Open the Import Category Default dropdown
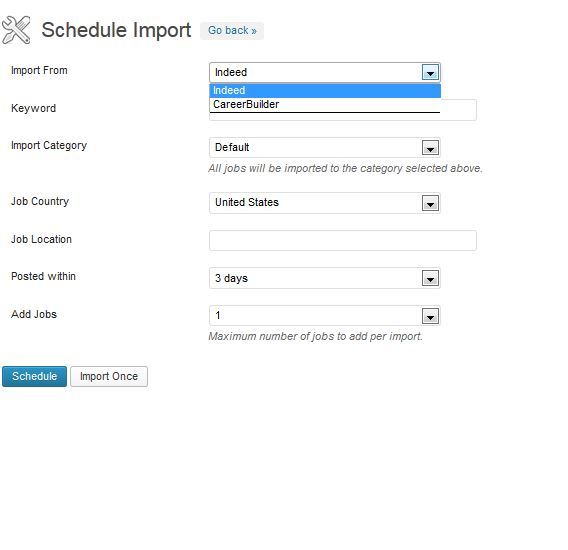The width and height of the screenshot is (568, 550). click(x=325, y=148)
